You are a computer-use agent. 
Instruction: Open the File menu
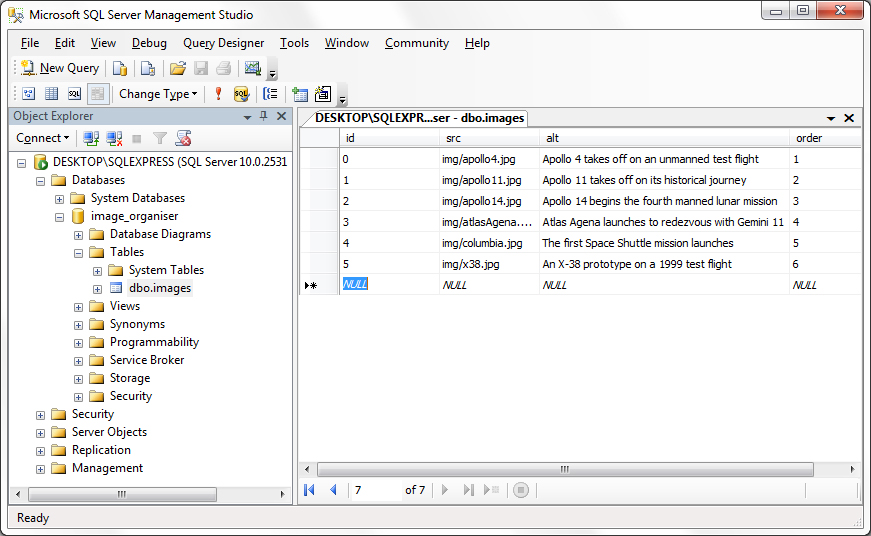30,43
